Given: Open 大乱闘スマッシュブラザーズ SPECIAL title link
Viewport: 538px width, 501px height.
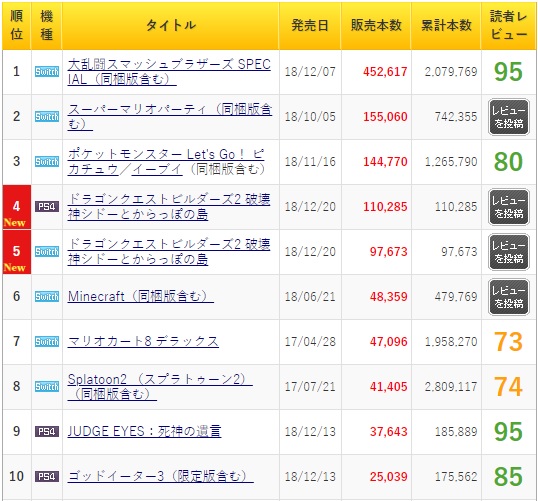Looking at the screenshot, I should point(169,72).
